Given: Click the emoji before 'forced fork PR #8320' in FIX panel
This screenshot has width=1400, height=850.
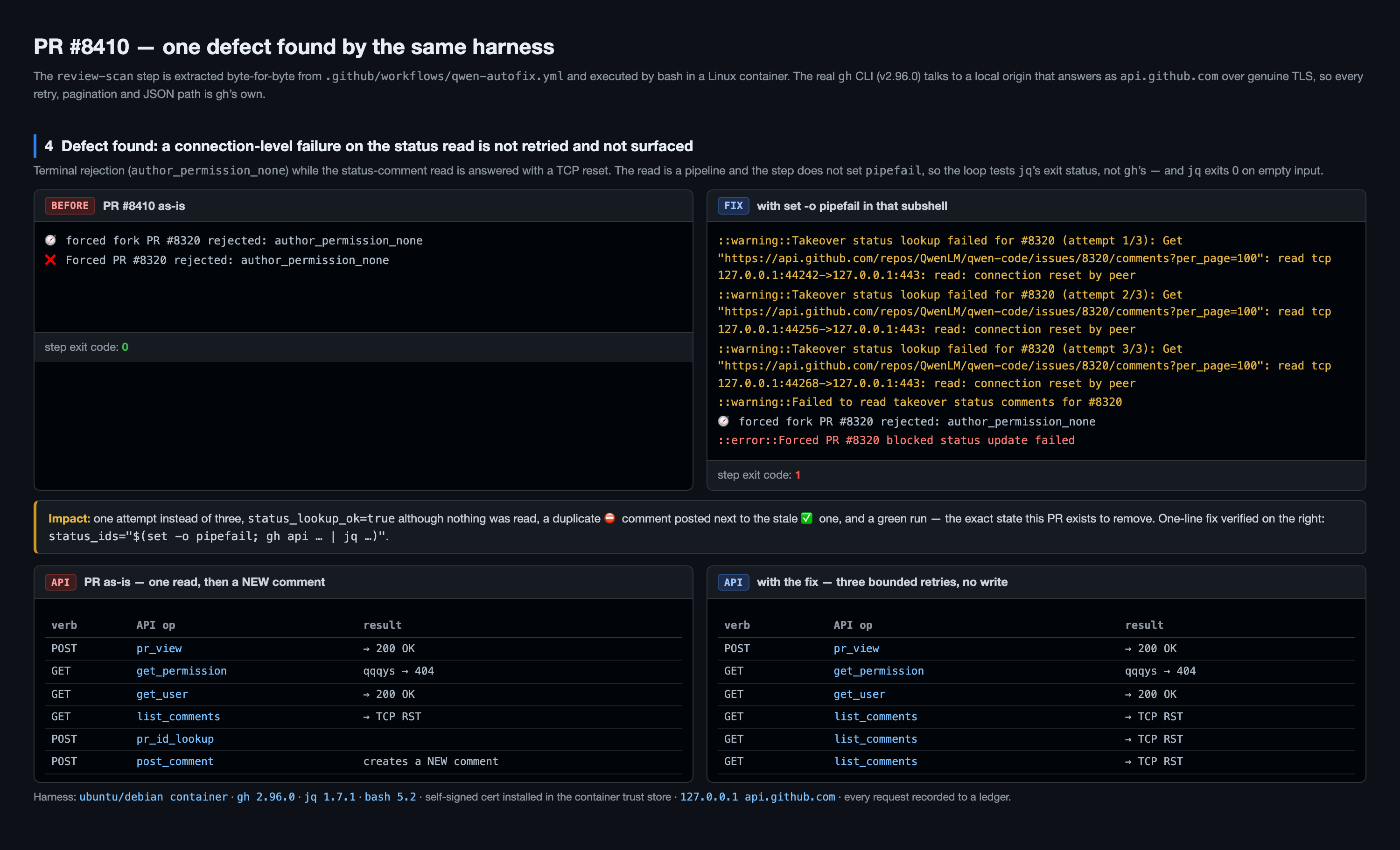Looking at the screenshot, I should (x=723, y=422).
